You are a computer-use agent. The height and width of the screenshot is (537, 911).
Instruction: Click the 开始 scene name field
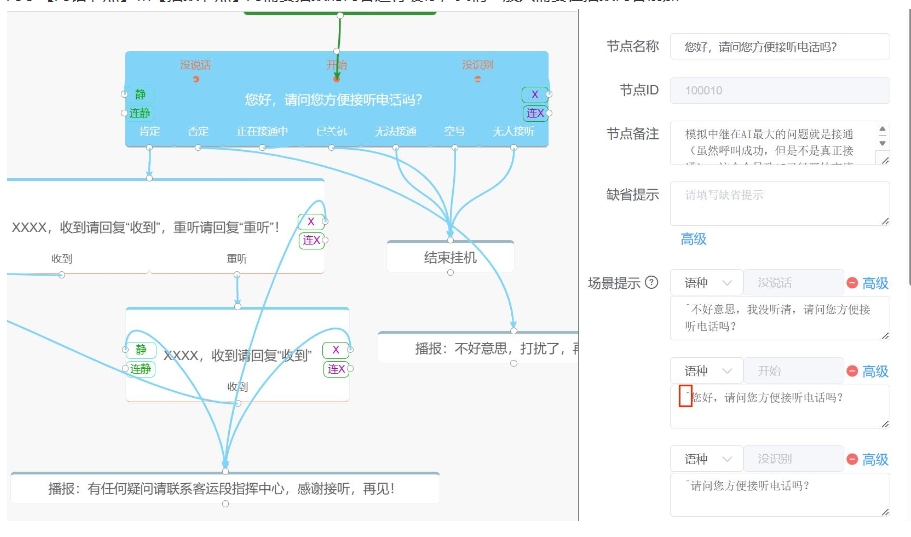tap(793, 371)
